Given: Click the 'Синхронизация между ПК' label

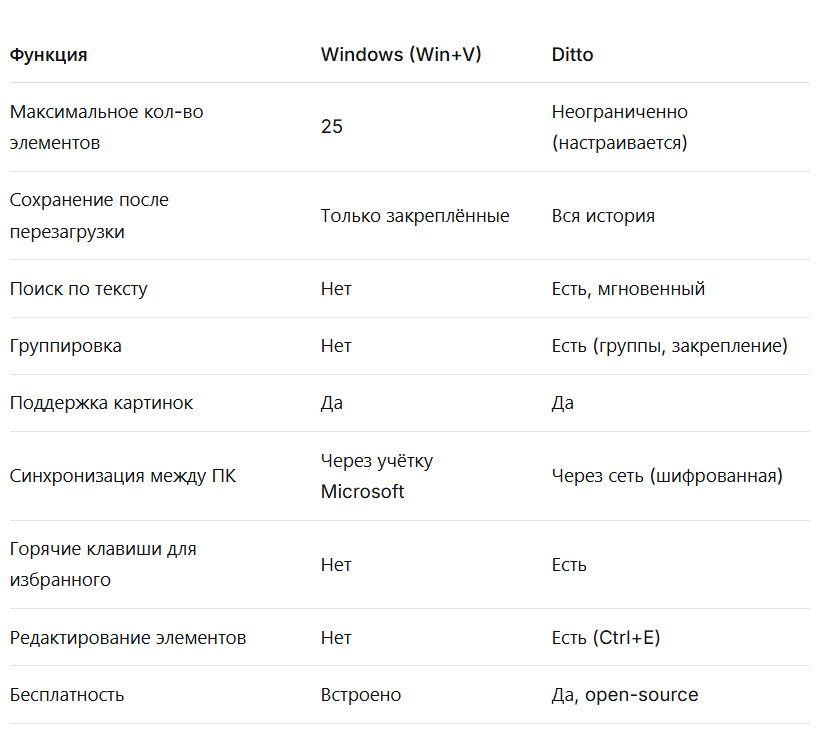Looking at the screenshot, I should click(122, 476).
